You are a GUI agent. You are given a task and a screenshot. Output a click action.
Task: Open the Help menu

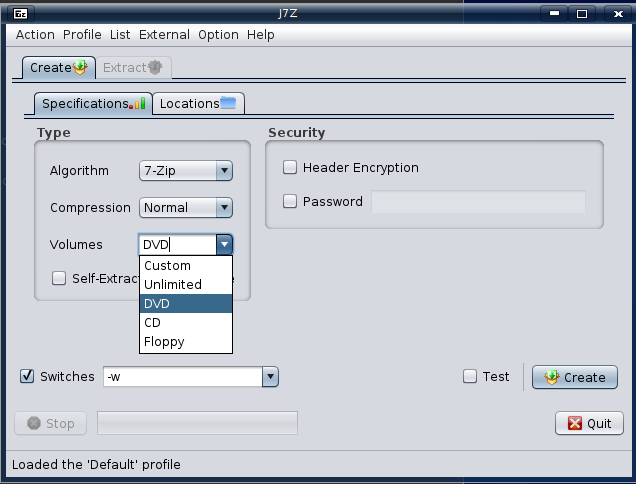pyautogui.click(x=261, y=35)
